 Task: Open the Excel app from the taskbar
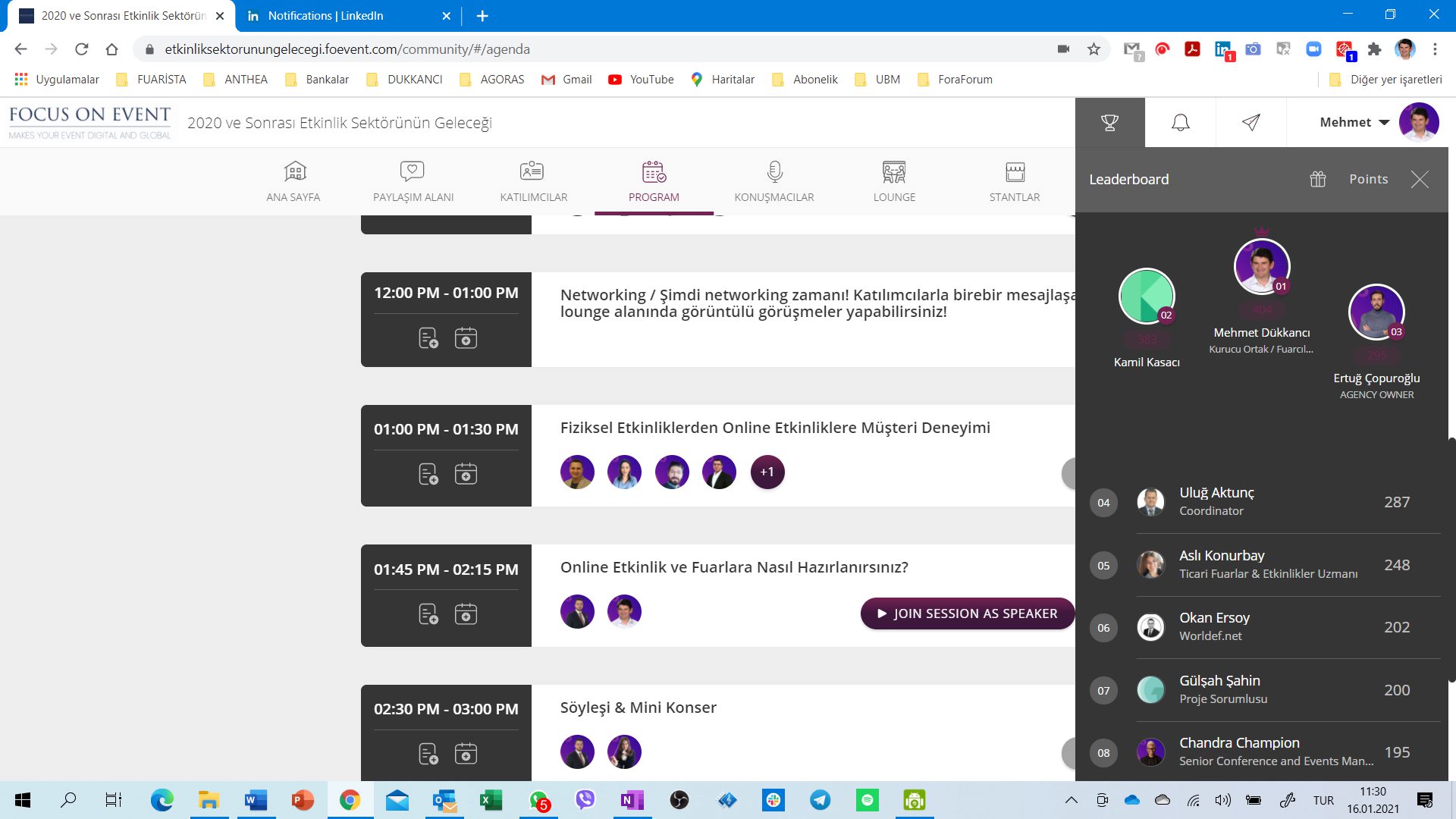tap(491, 800)
